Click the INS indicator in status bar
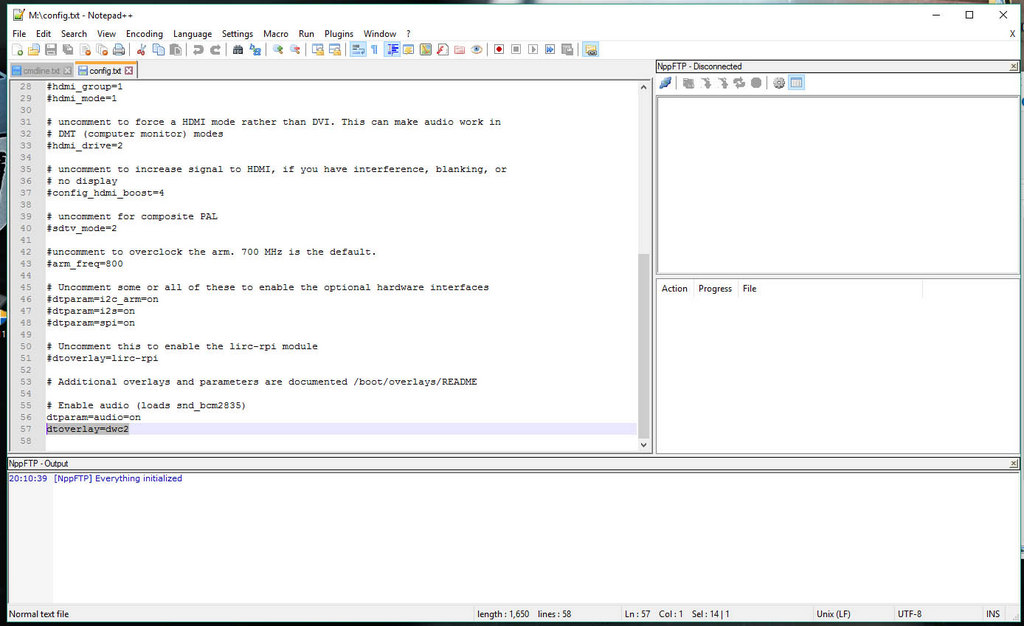The width and height of the screenshot is (1024, 626). coord(992,614)
